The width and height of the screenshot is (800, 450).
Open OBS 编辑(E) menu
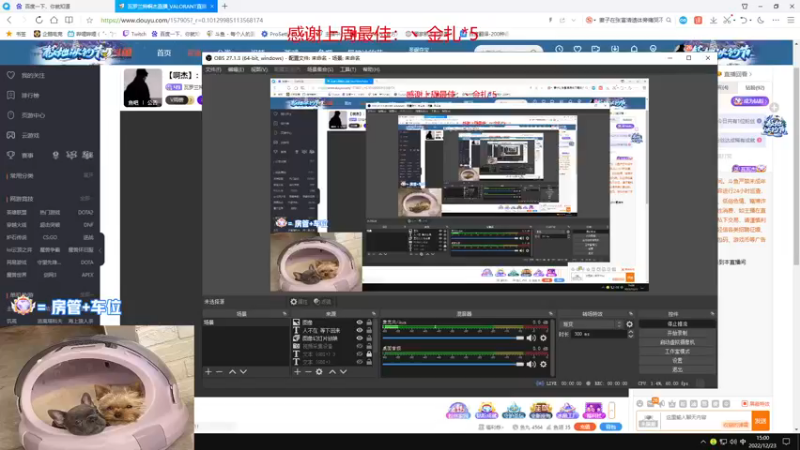point(236,69)
